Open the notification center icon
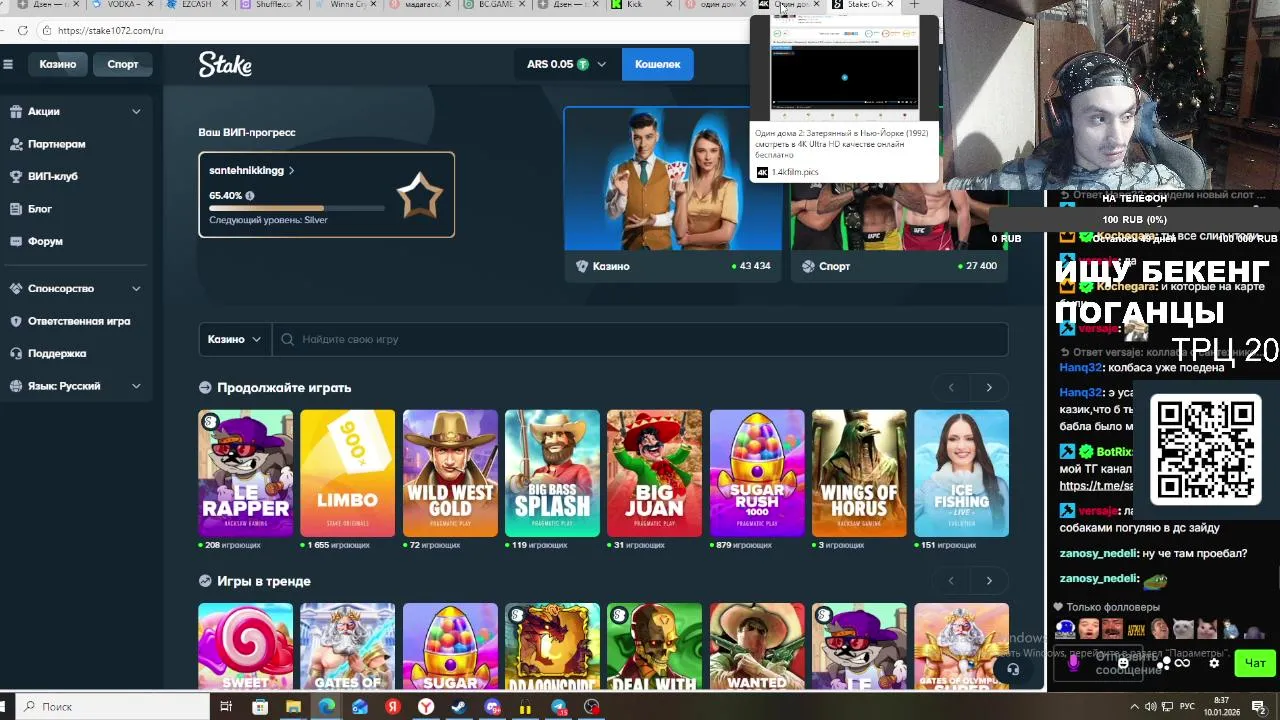 click(x=1258, y=706)
